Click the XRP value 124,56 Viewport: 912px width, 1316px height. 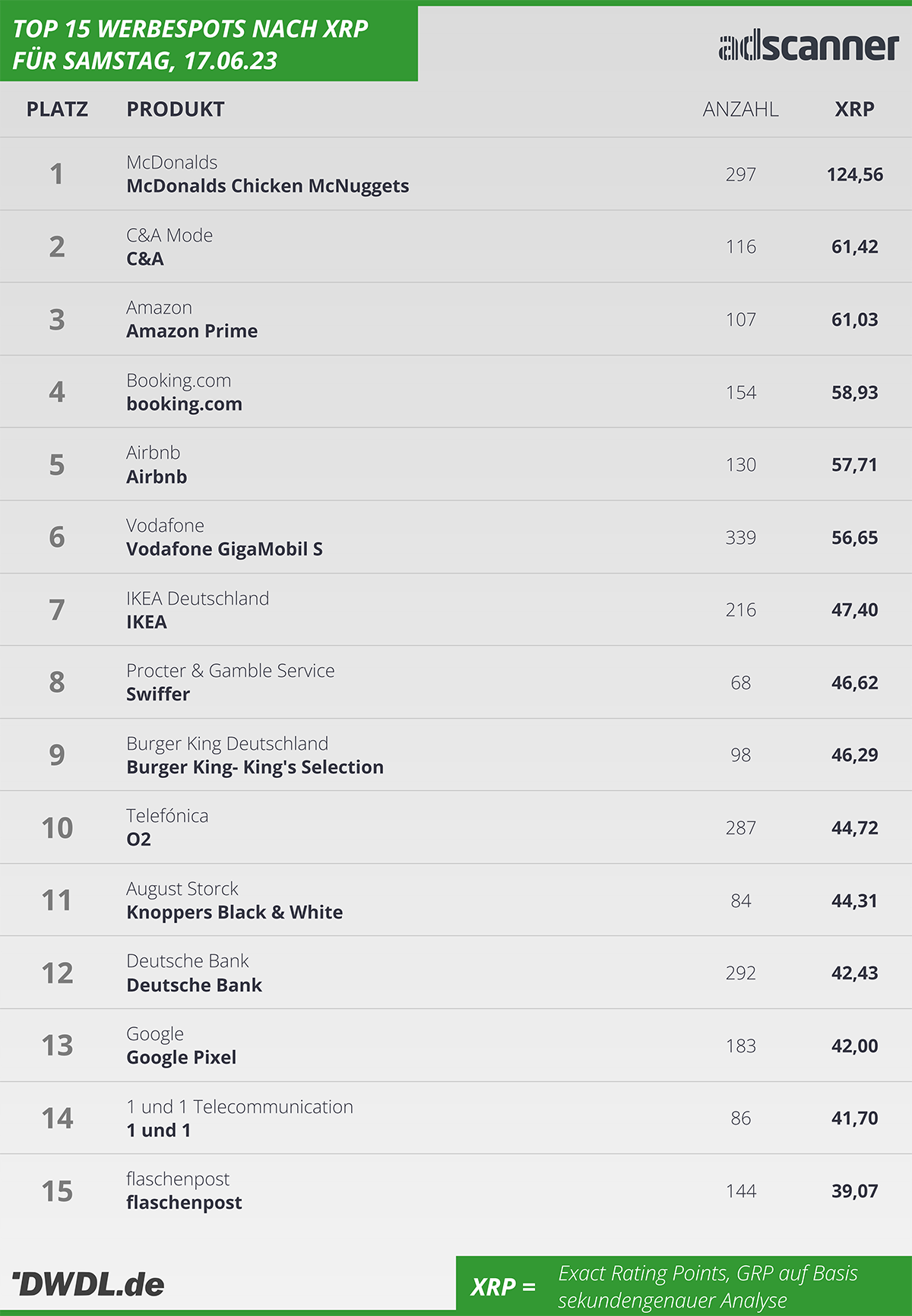point(855,175)
